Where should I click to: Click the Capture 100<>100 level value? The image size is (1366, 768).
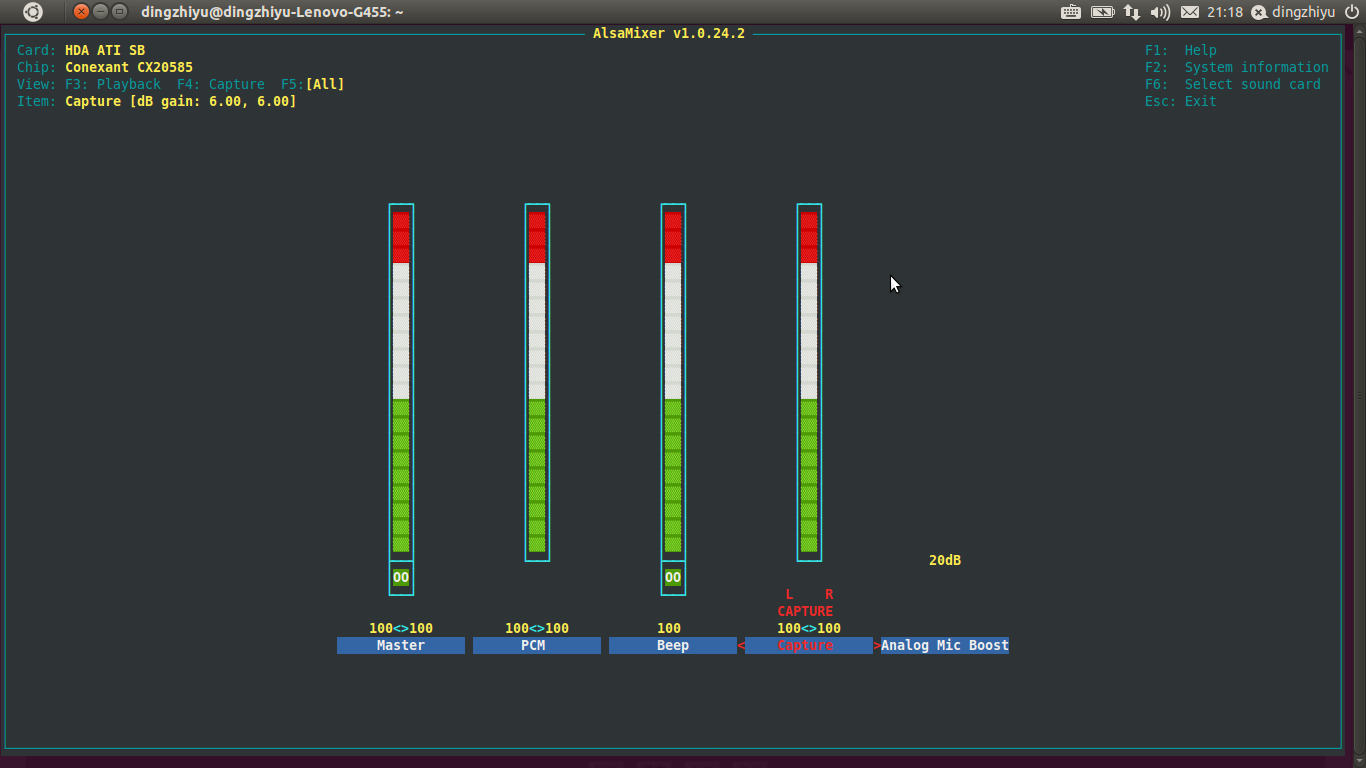(x=809, y=629)
